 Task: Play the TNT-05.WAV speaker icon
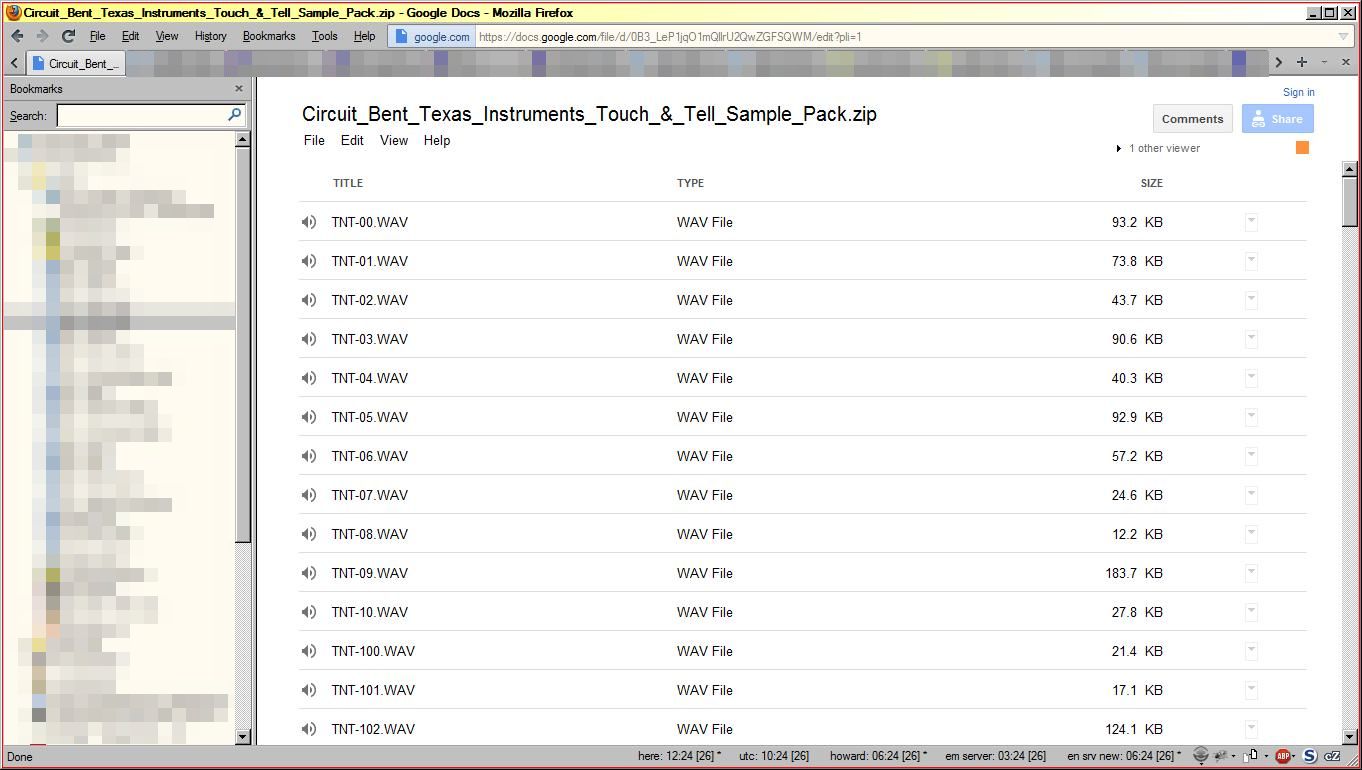(309, 417)
